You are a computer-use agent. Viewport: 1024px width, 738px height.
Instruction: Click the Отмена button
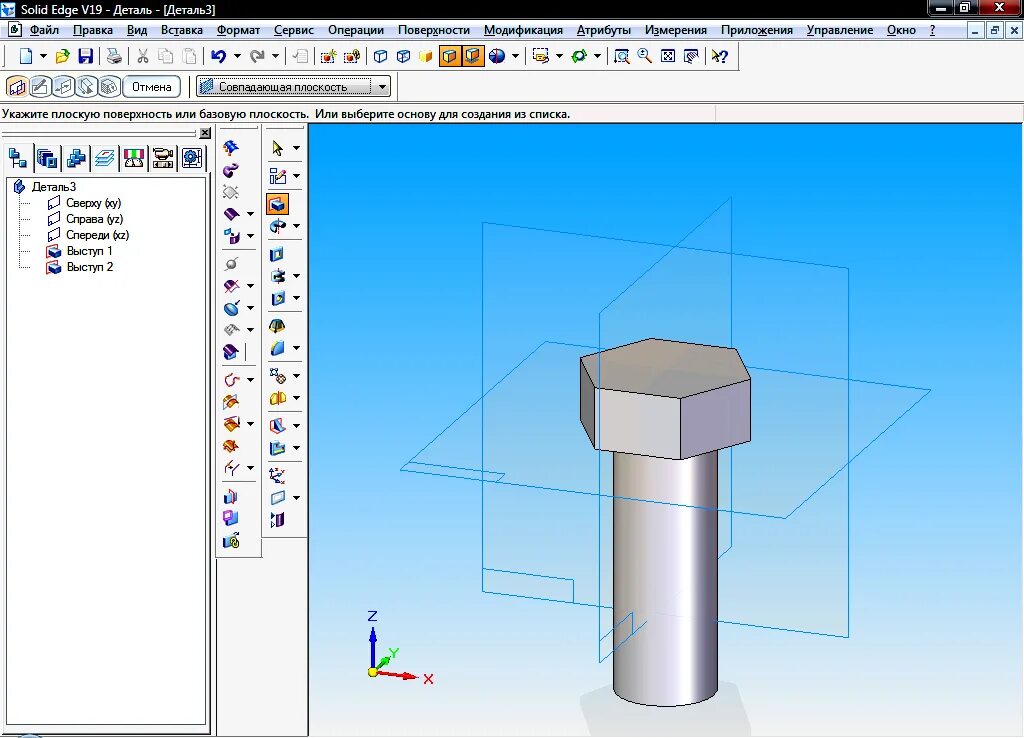152,87
